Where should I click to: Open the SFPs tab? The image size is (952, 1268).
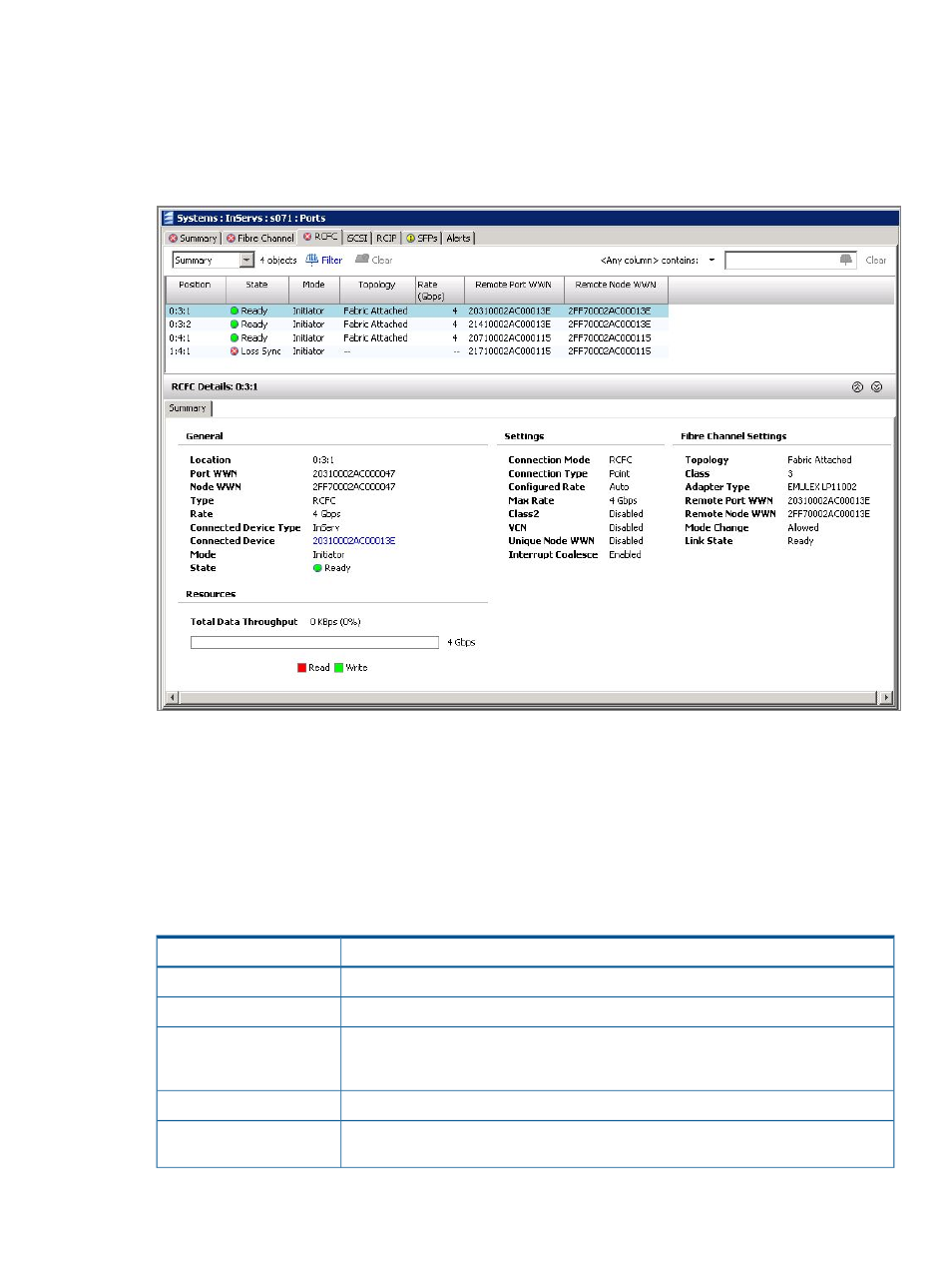(422, 239)
